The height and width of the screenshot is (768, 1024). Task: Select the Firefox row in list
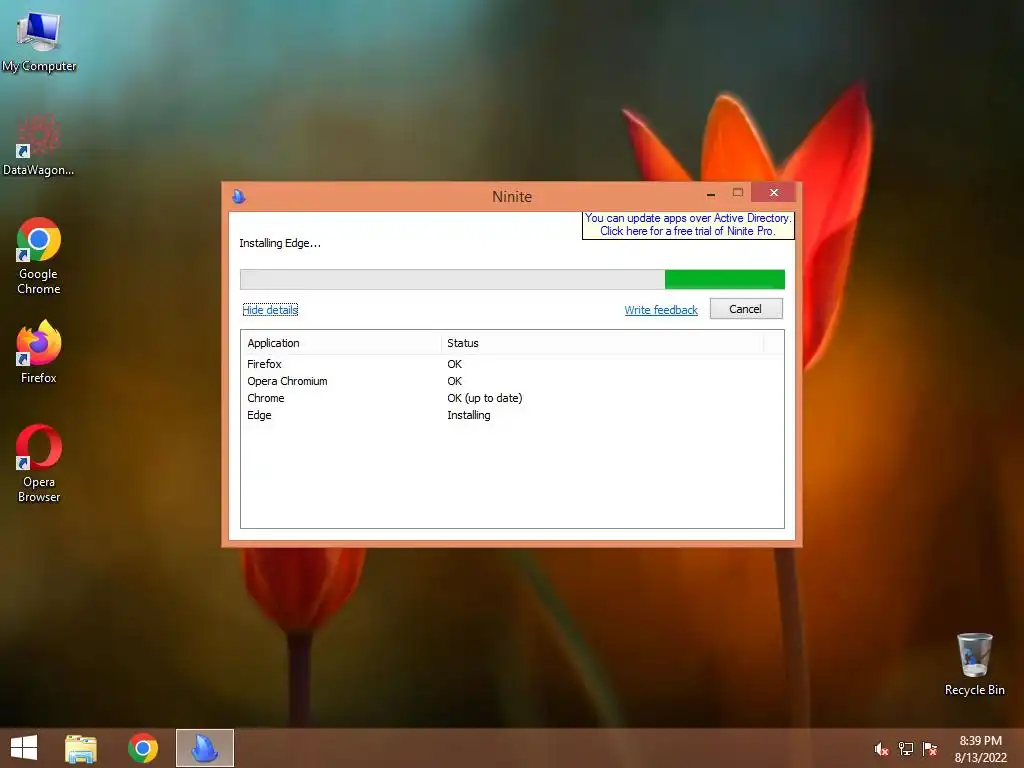[512, 364]
